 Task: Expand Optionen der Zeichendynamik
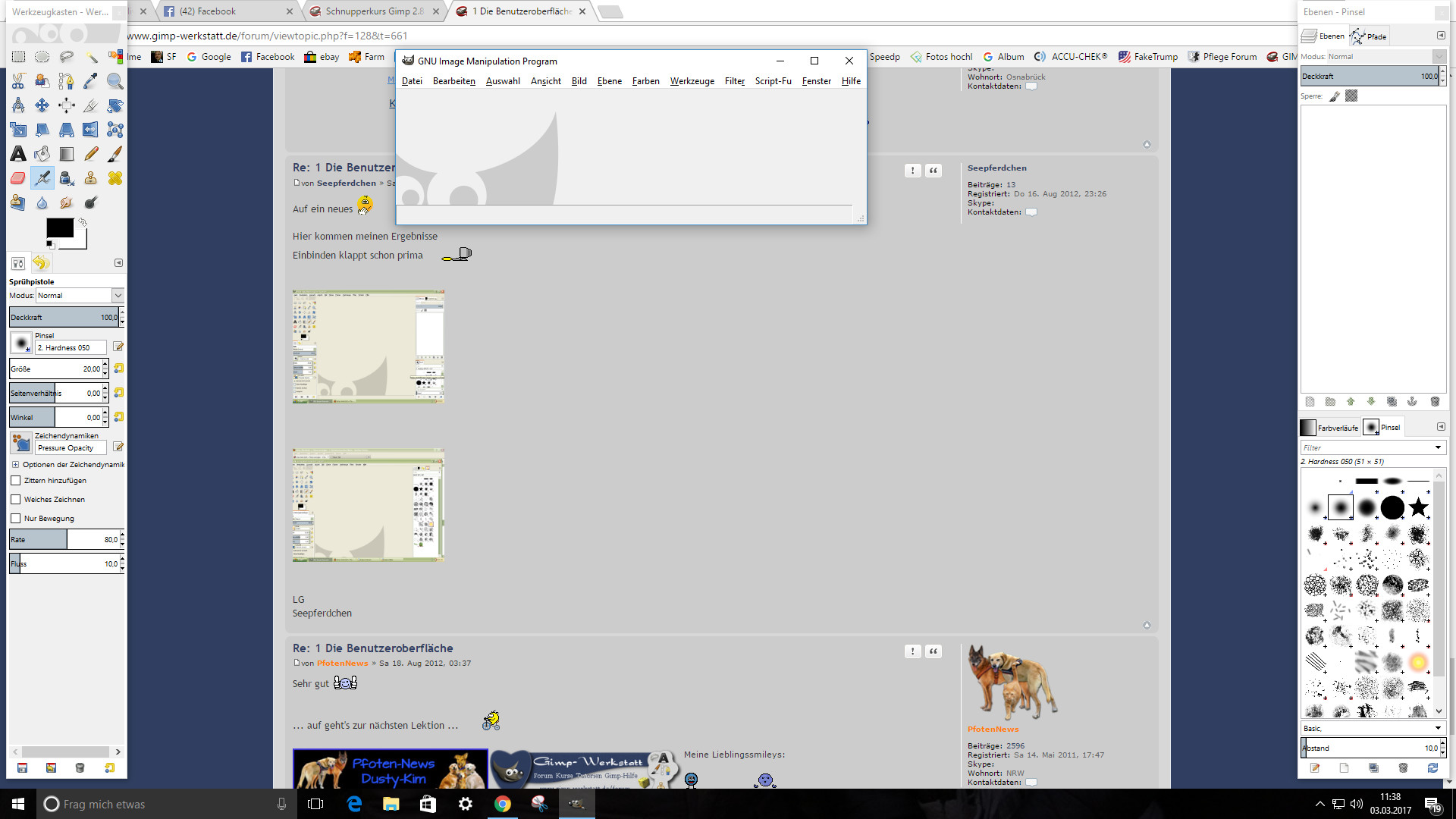15,465
